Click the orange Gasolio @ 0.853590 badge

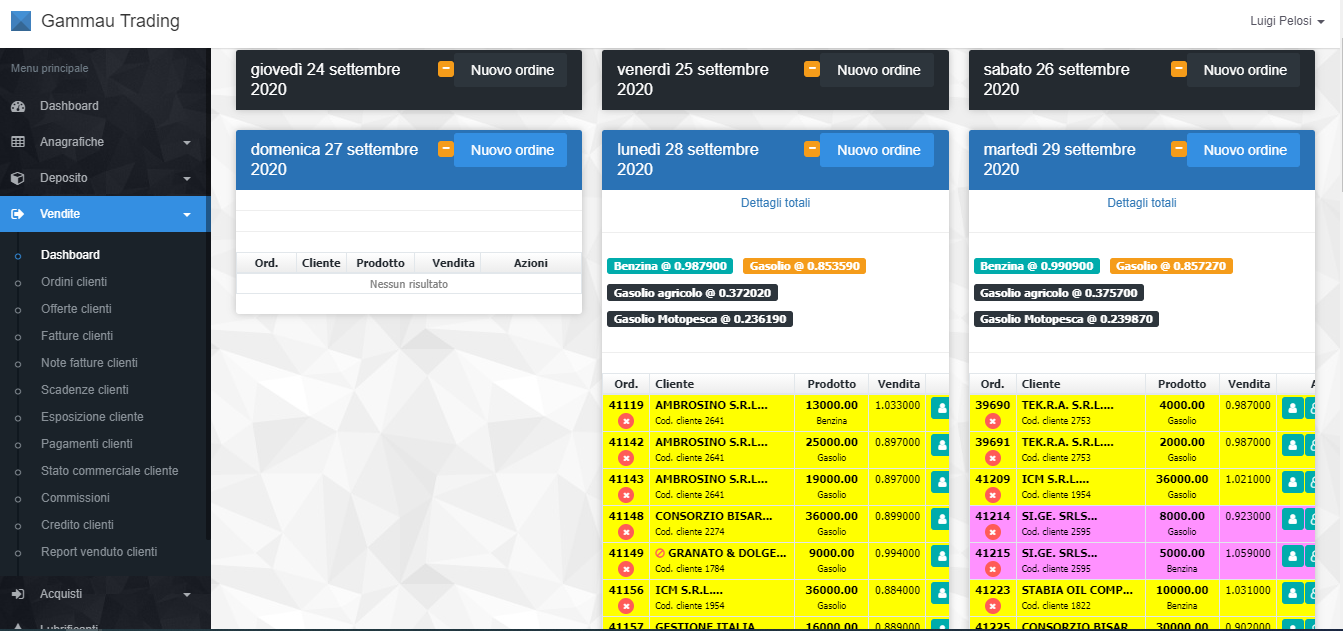[804, 266]
